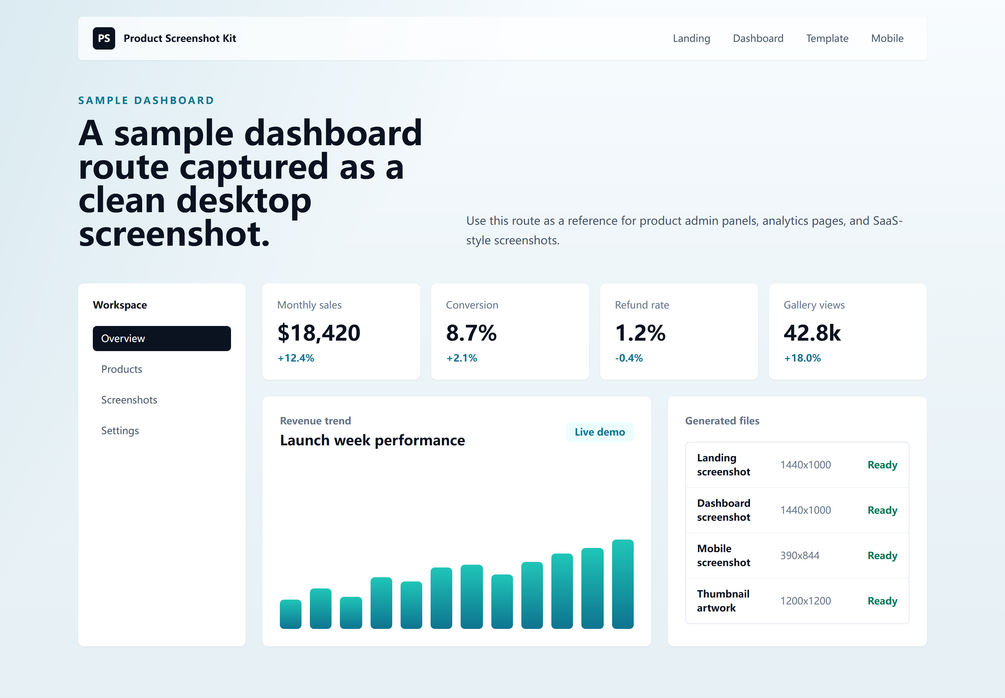Click the PS logo icon

(x=104, y=38)
